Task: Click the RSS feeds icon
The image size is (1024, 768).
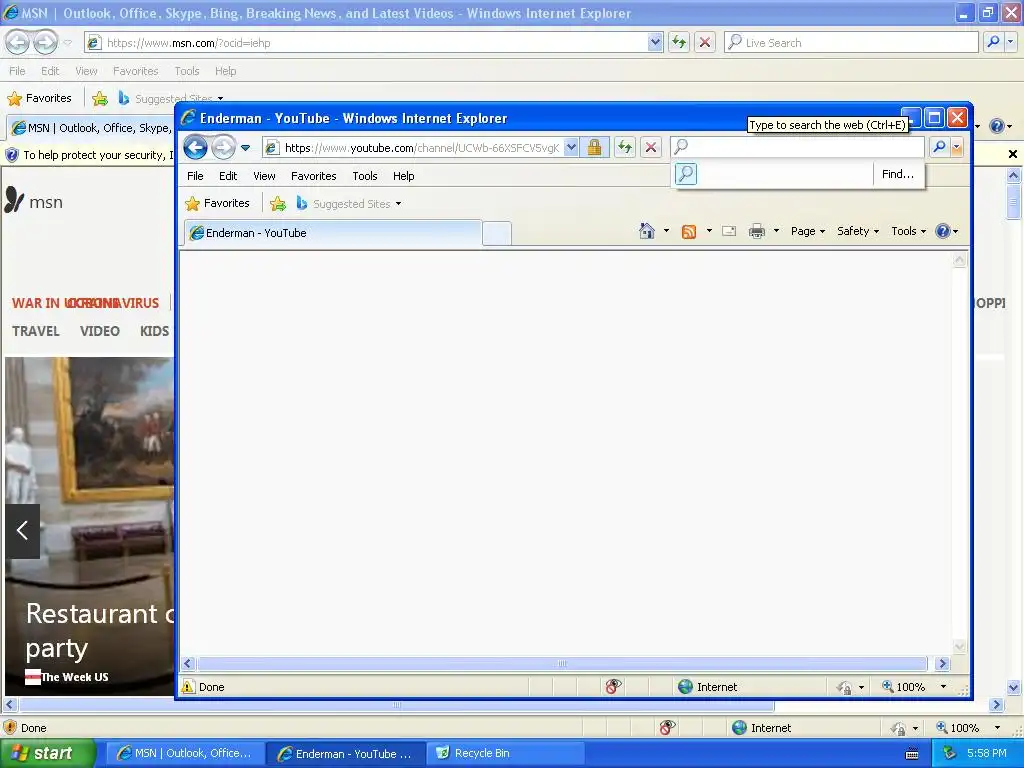Action: 689,231
